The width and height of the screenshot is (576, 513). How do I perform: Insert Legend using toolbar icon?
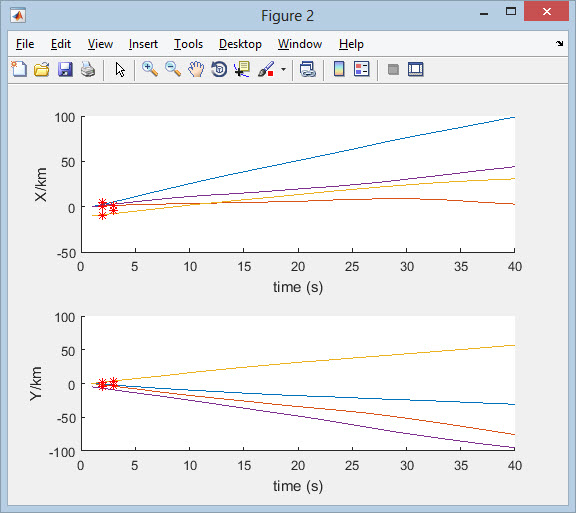point(361,69)
